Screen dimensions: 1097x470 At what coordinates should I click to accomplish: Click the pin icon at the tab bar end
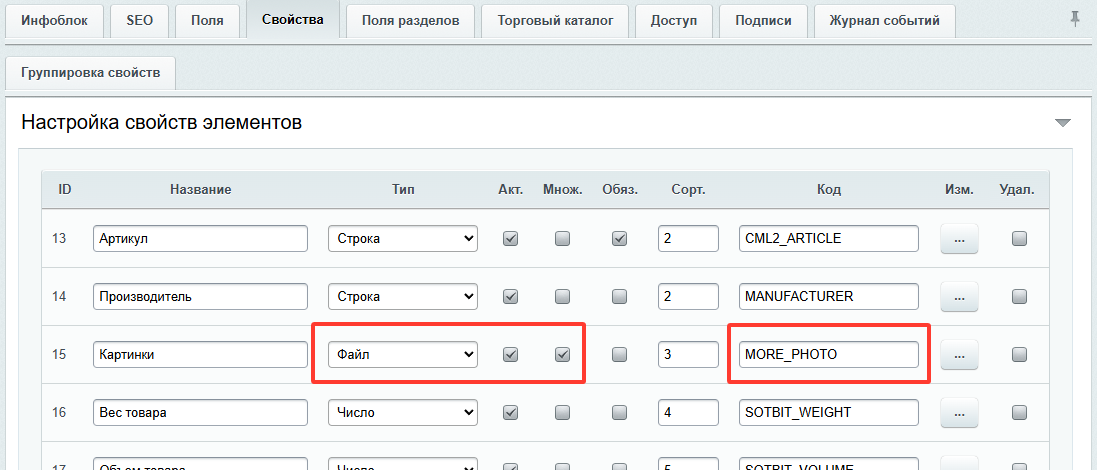(x=1075, y=20)
